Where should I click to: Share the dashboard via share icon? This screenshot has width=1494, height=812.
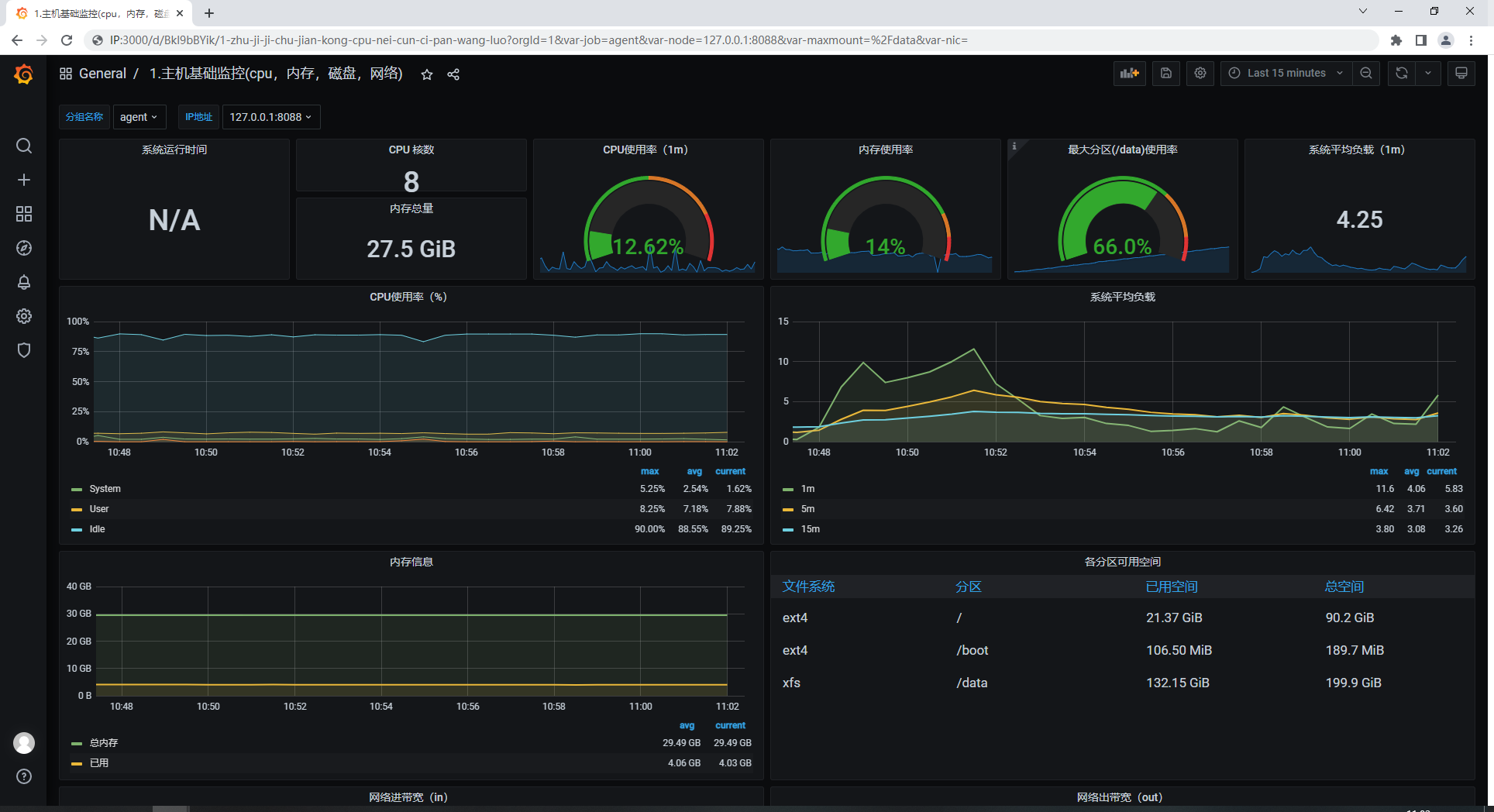point(453,74)
